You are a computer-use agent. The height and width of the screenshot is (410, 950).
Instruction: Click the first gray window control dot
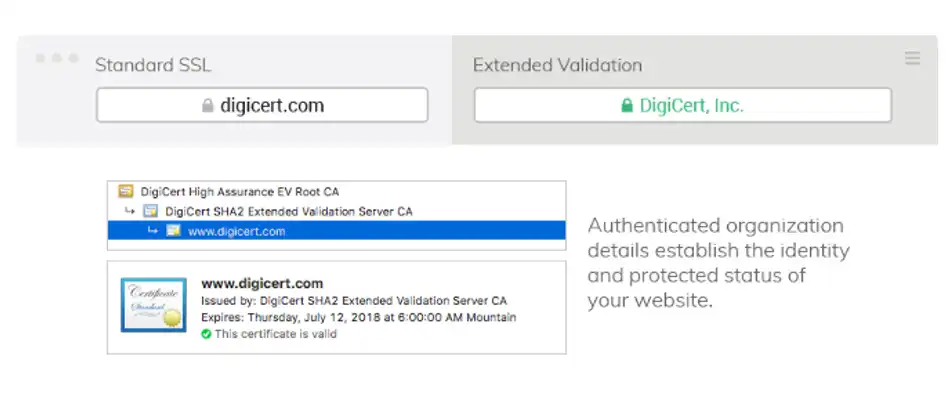pos(41,58)
